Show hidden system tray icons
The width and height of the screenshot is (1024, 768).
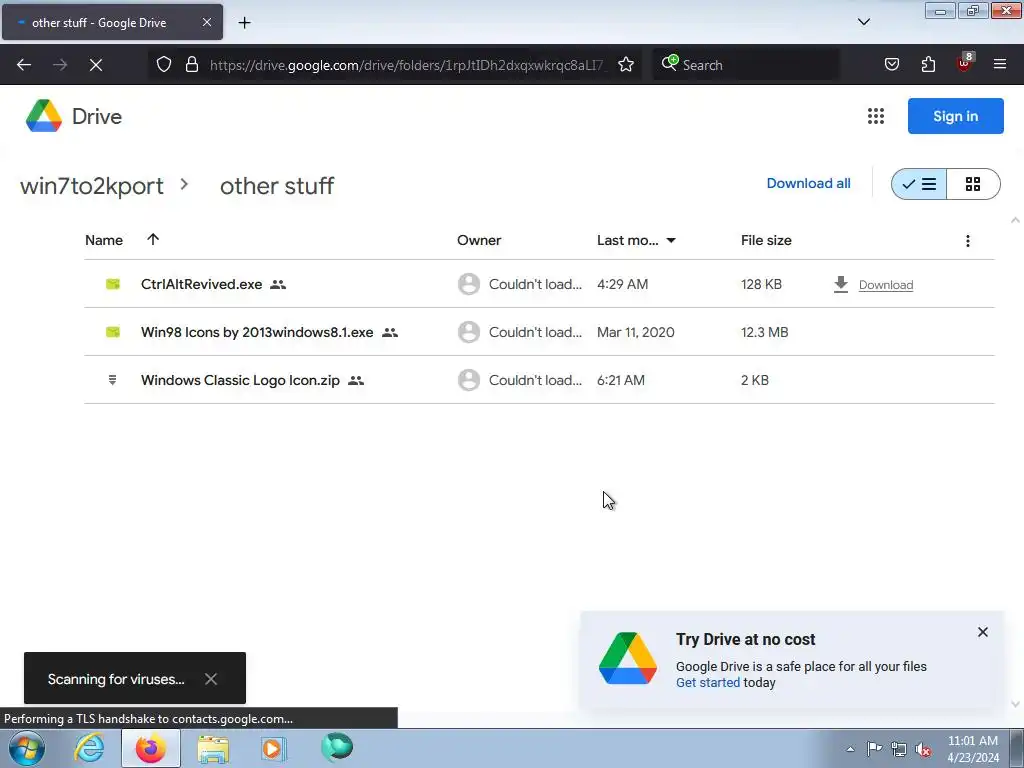850,749
